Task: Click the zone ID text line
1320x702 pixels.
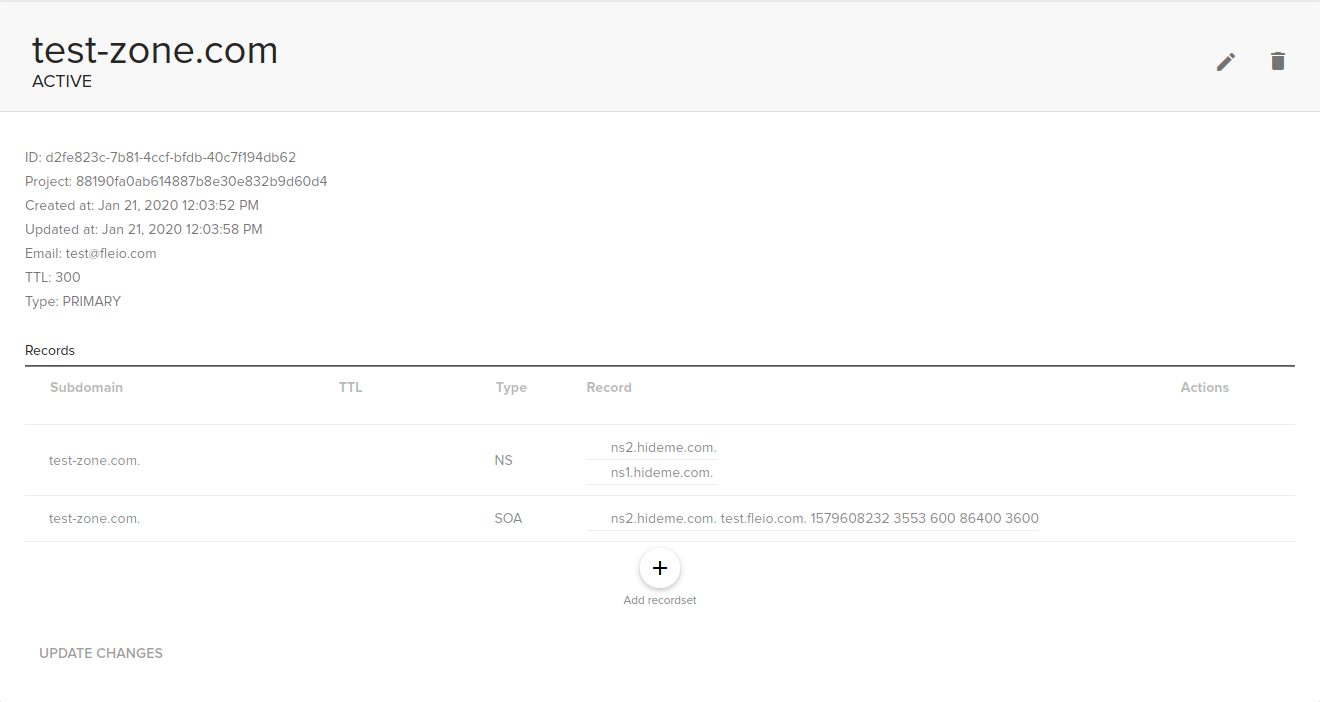Action: click(x=160, y=157)
